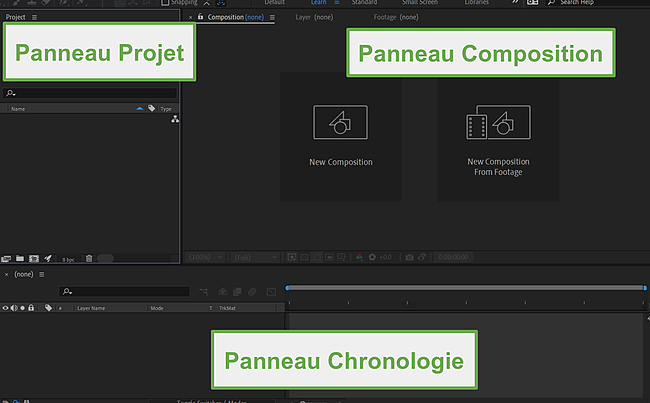Open the Learn workspace menu icon
This screenshot has height=403, width=650.
pyautogui.click(x=337, y=2)
